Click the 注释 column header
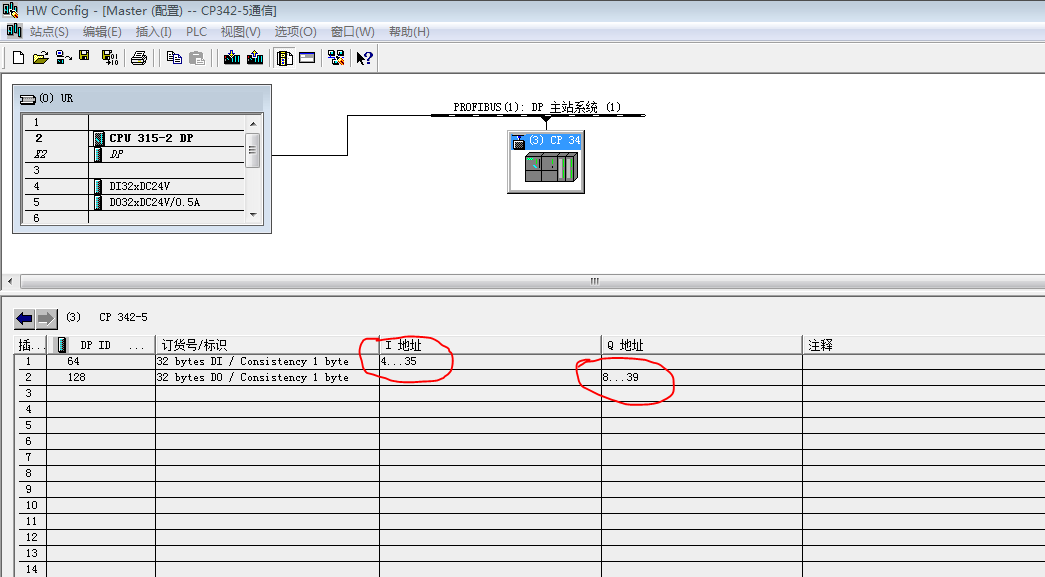This screenshot has width=1045, height=577. (924, 345)
